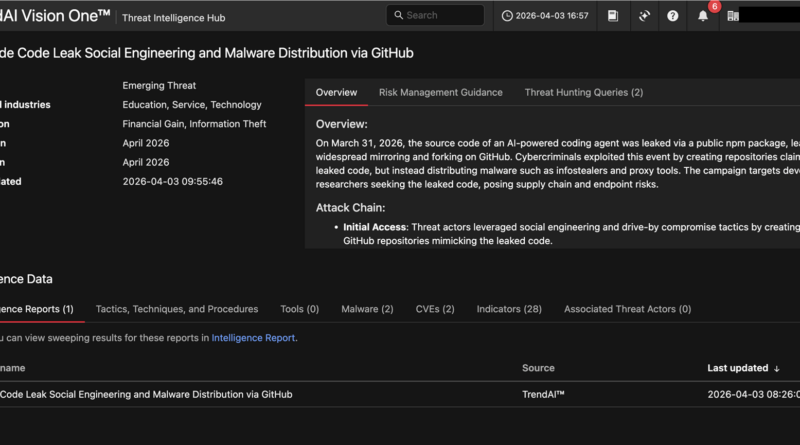800x445 pixels.
Task: Sort by Last updated arrow icon
Action: pos(777,368)
